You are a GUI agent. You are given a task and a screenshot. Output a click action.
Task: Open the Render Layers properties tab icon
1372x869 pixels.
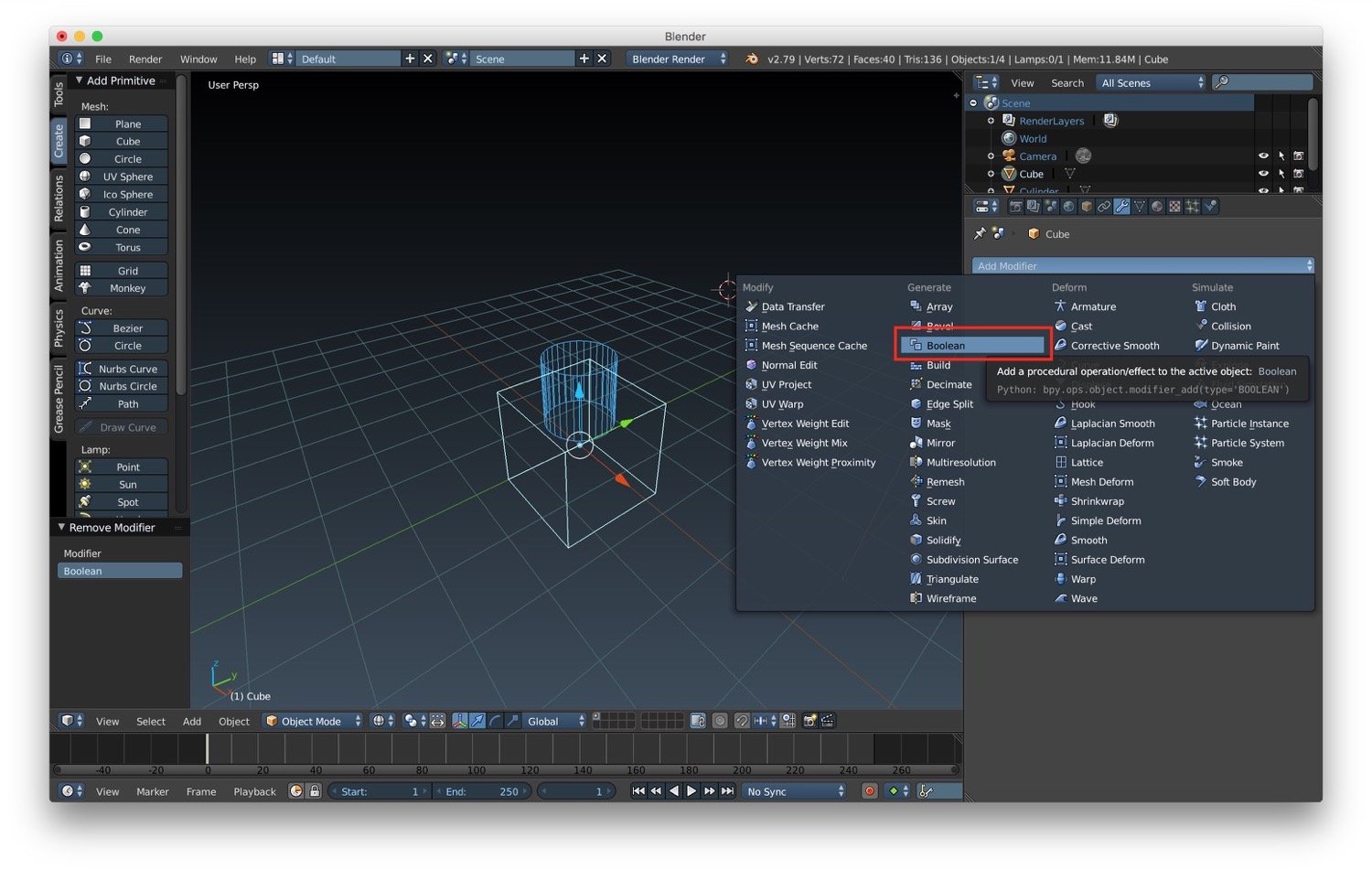[1033, 207]
